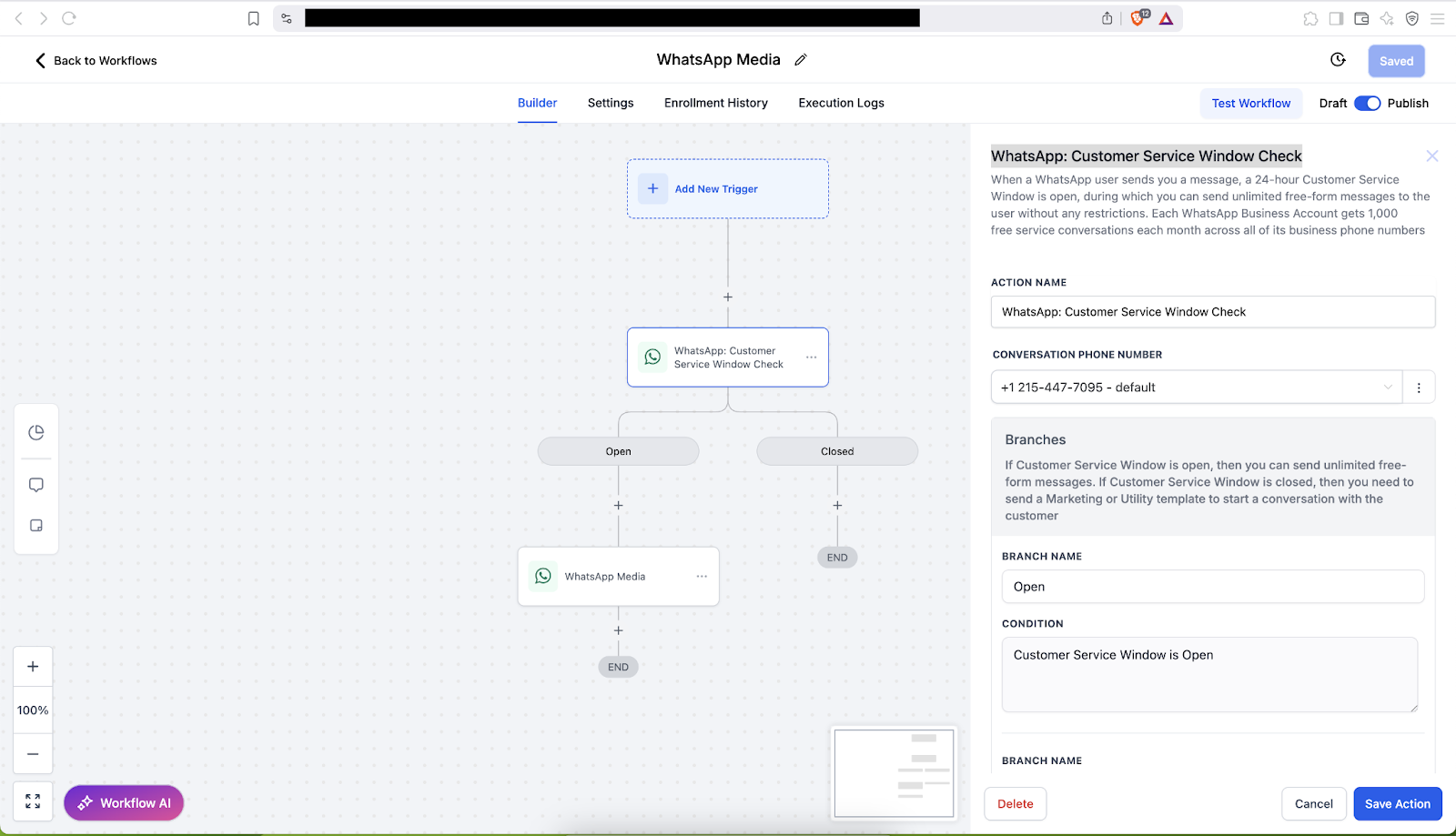Click the Saved button
This screenshot has height=836, width=1456.
click(x=1397, y=61)
